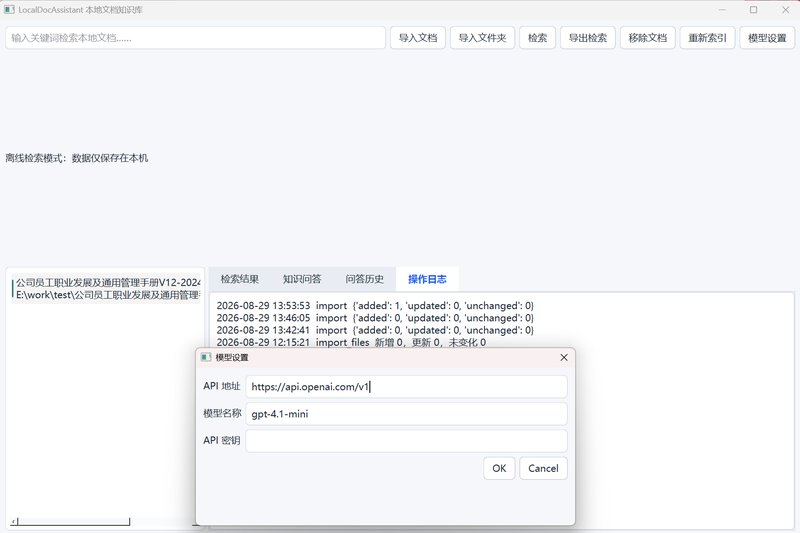Confirm model settings with OK
This screenshot has height=533, width=800.
point(499,468)
